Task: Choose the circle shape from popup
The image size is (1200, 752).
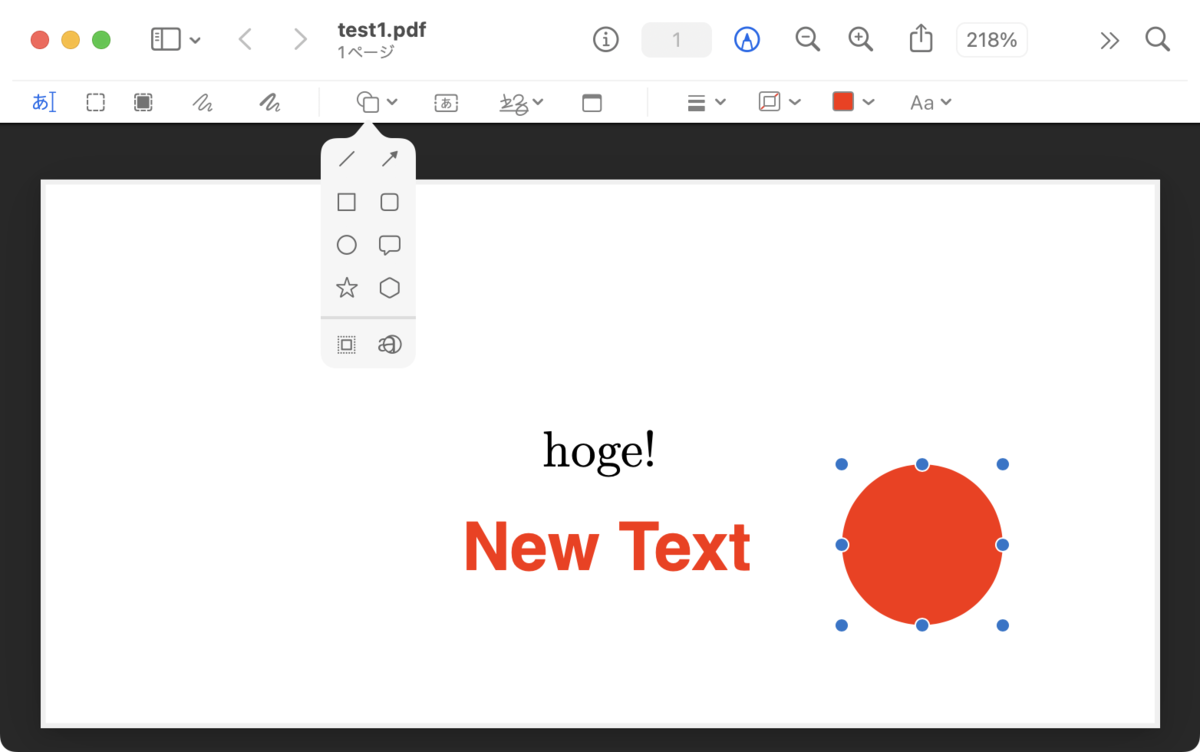Action: pos(347,245)
